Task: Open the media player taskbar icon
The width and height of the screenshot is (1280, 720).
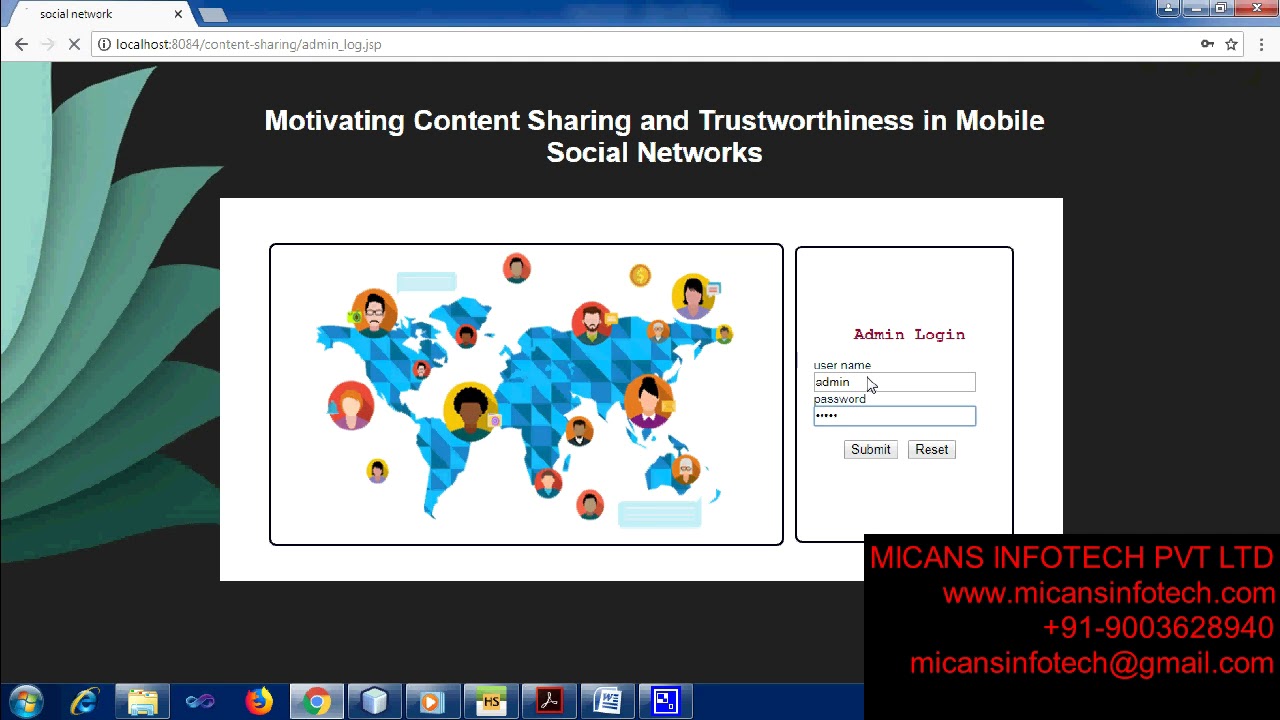Action: (433, 702)
